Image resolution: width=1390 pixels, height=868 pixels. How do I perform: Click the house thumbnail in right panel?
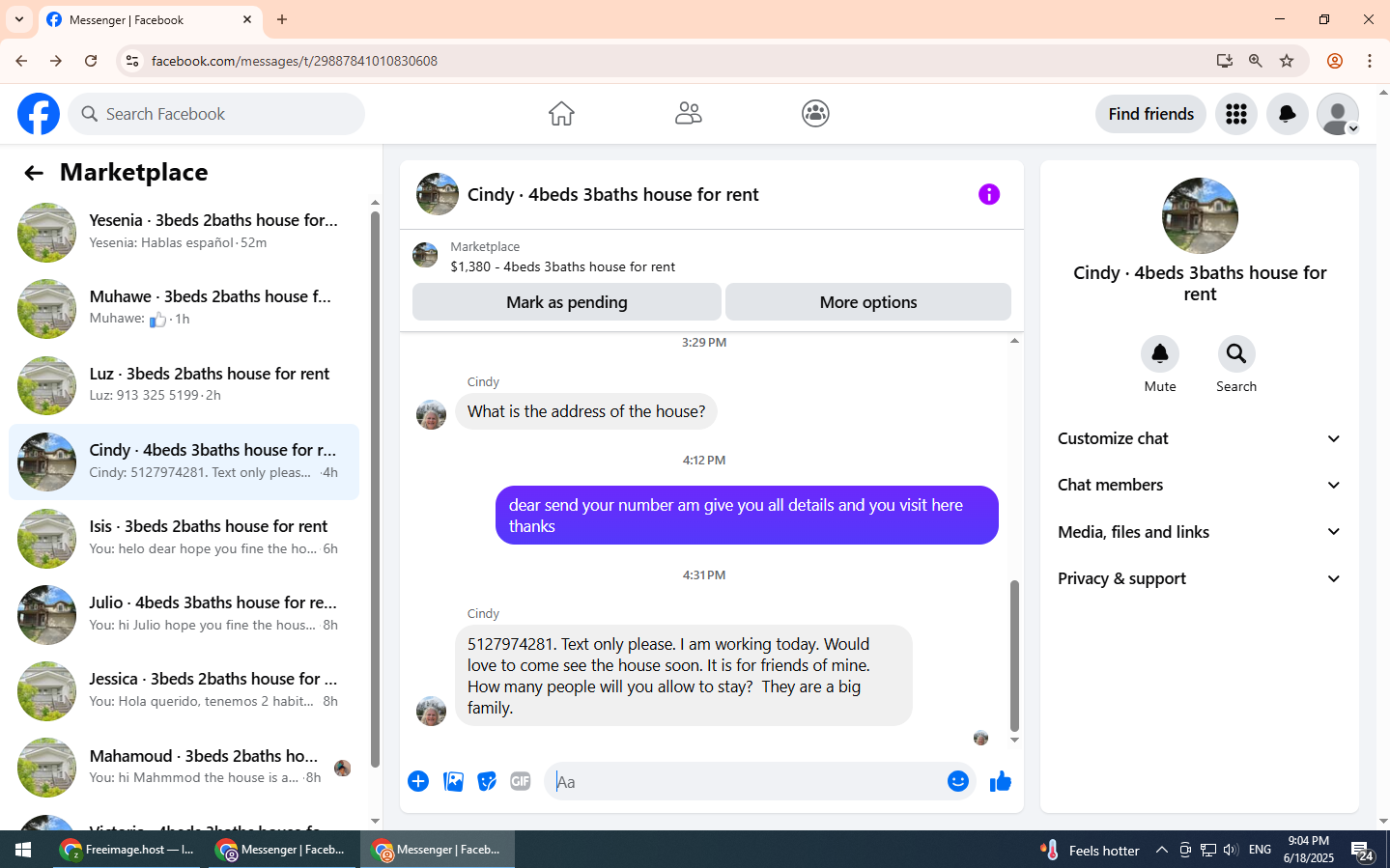[x=1200, y=215]
